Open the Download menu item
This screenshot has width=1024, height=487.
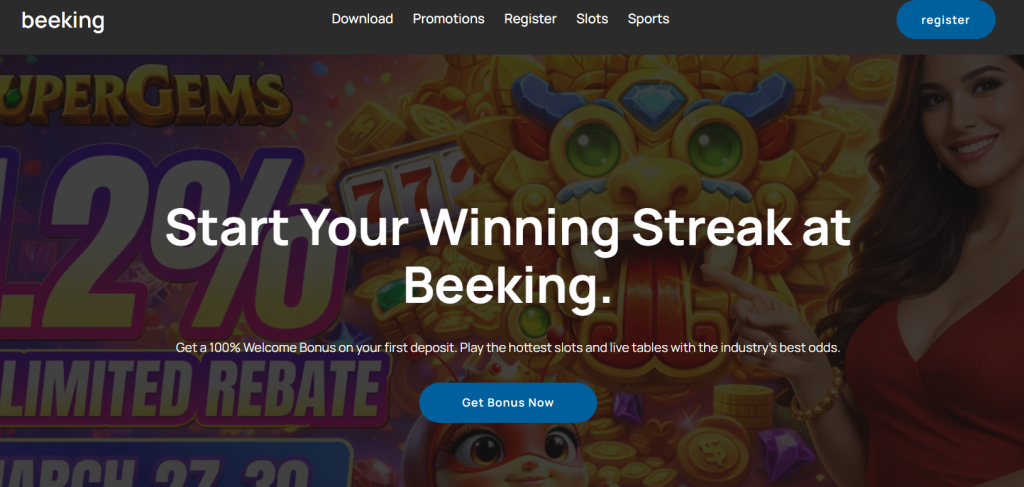pos(362,19)
